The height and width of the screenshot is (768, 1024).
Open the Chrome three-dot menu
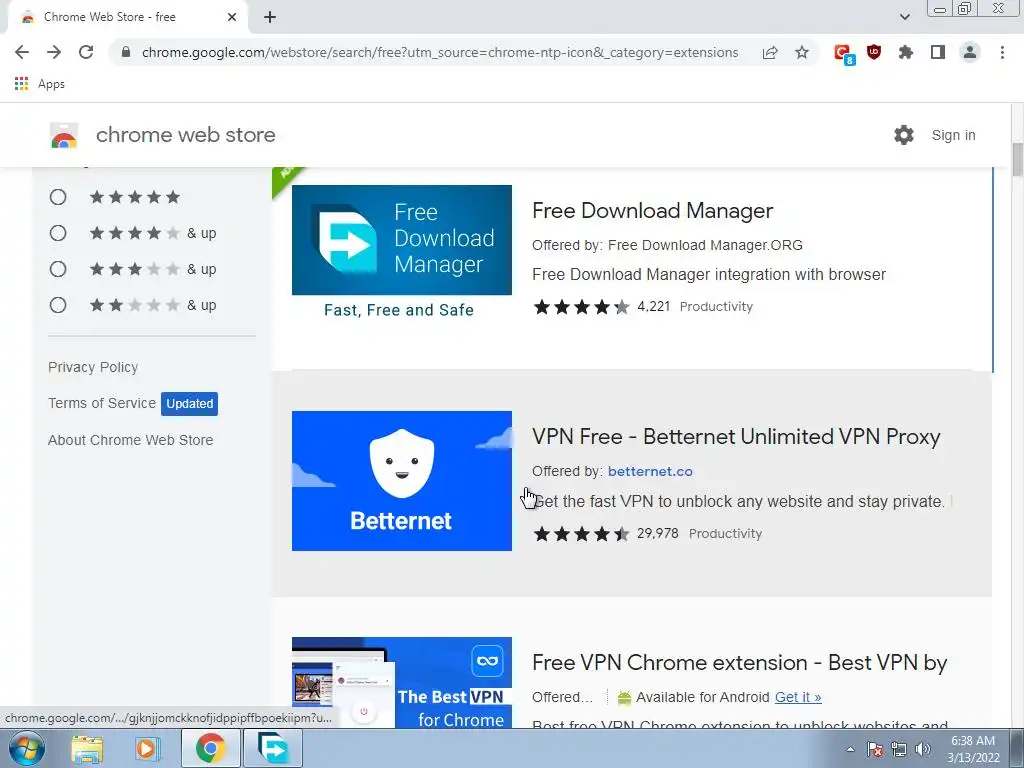click(1002, 52)
